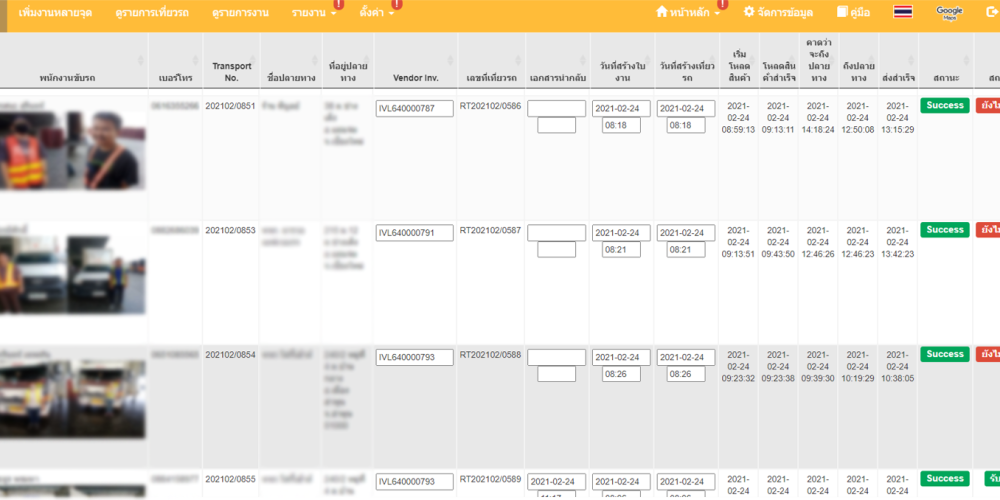The image size is (1000, 500).
Task: Open Google Maps icon in navbar
Action: pyautogui.click(x=949, y=12)
